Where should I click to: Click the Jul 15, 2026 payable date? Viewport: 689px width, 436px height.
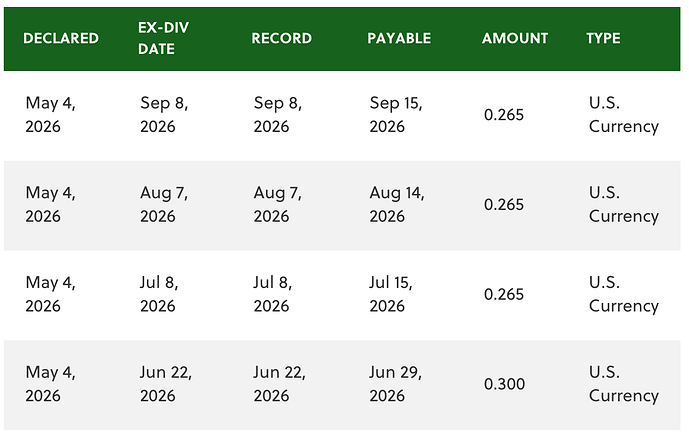coord(391,294)
